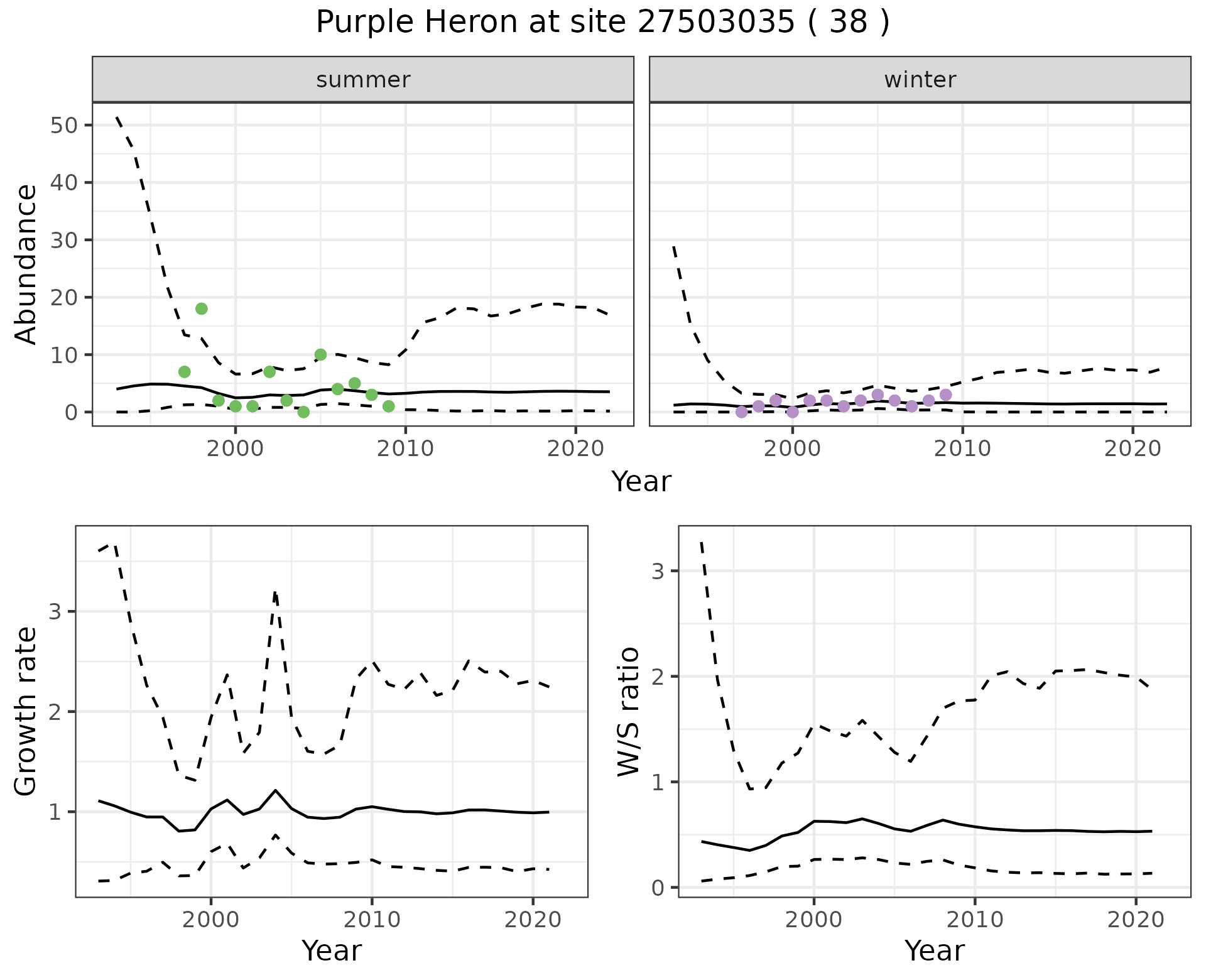Click the 2010 tick label under summer panel

click(406, 449)
